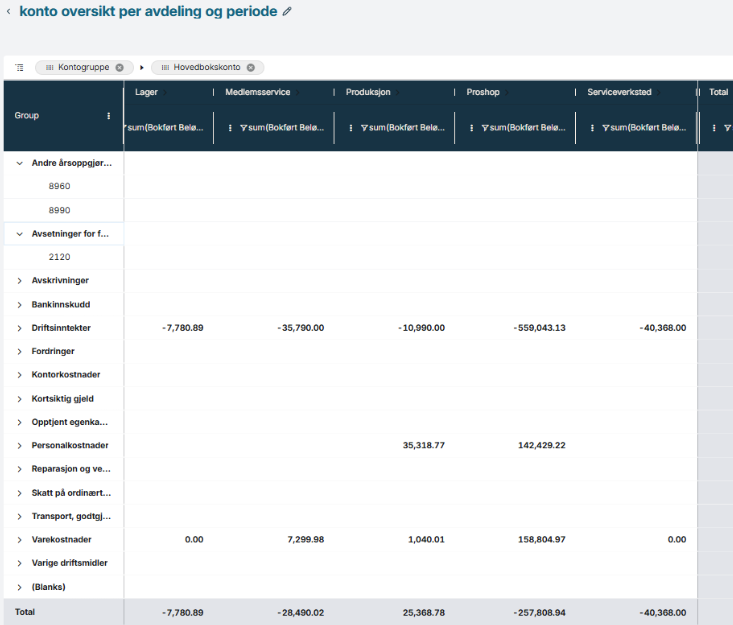Screen dimensions: 733x625
Task: Expand the Driftsinntekter group
Action: [x=19, y=328]
